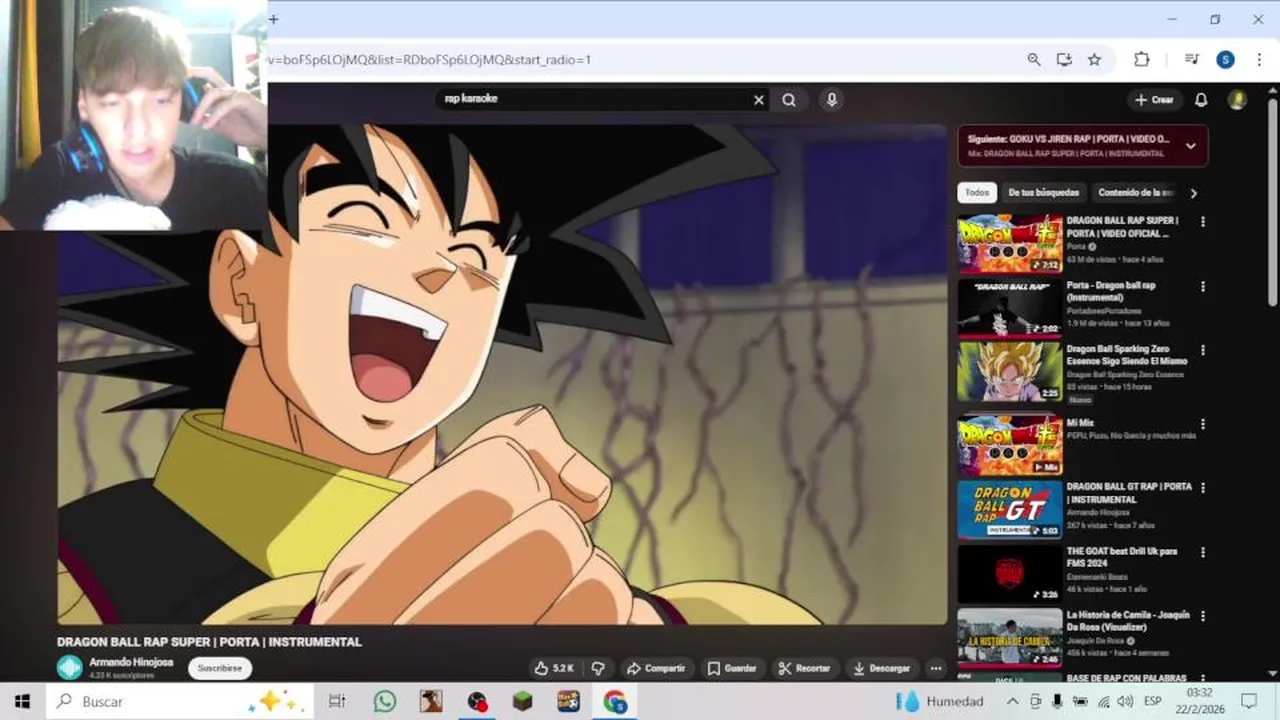Open the media controls icon in the browser toolbar
1280x720 pixels.
click(1192, 60)
